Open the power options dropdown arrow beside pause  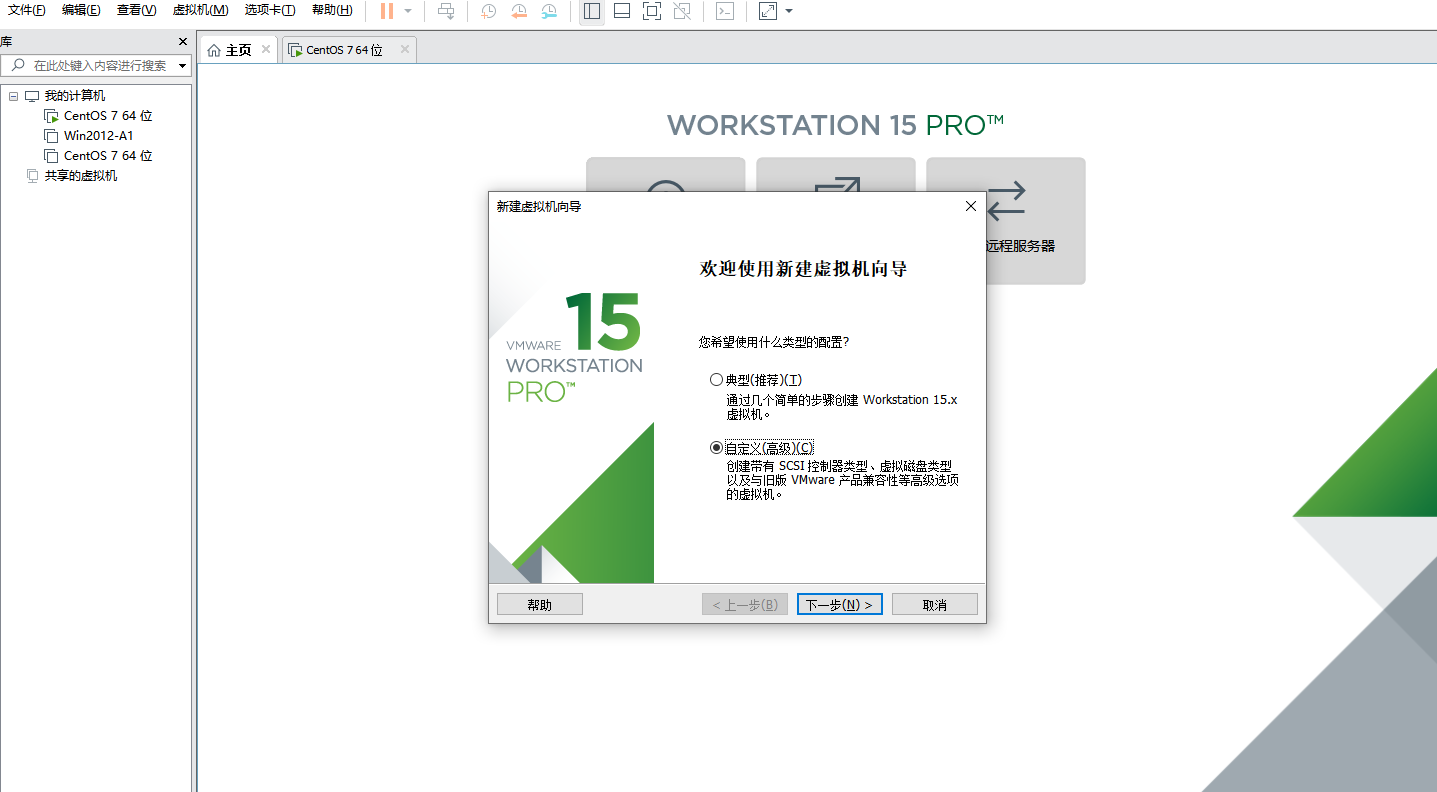tap(408, 11)
